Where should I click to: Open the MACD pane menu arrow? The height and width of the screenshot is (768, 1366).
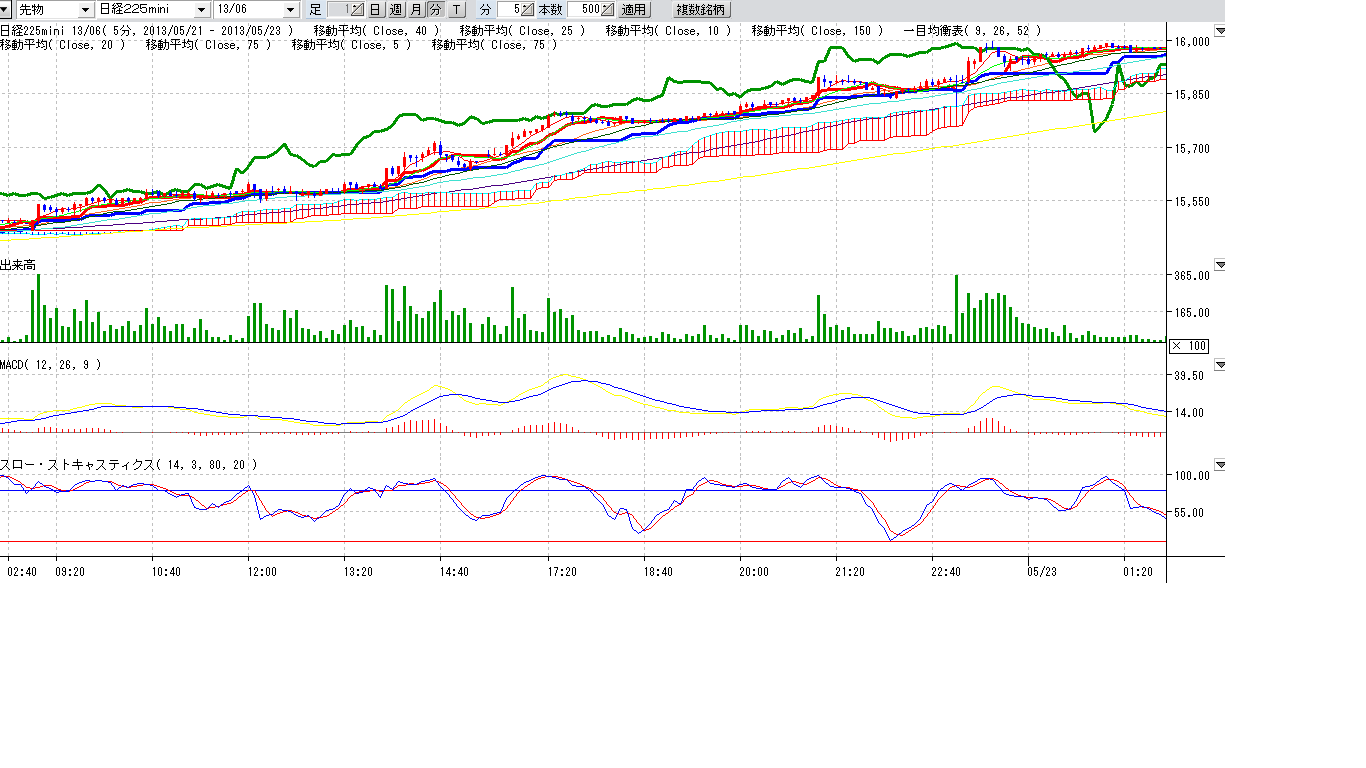point(1219,365)
